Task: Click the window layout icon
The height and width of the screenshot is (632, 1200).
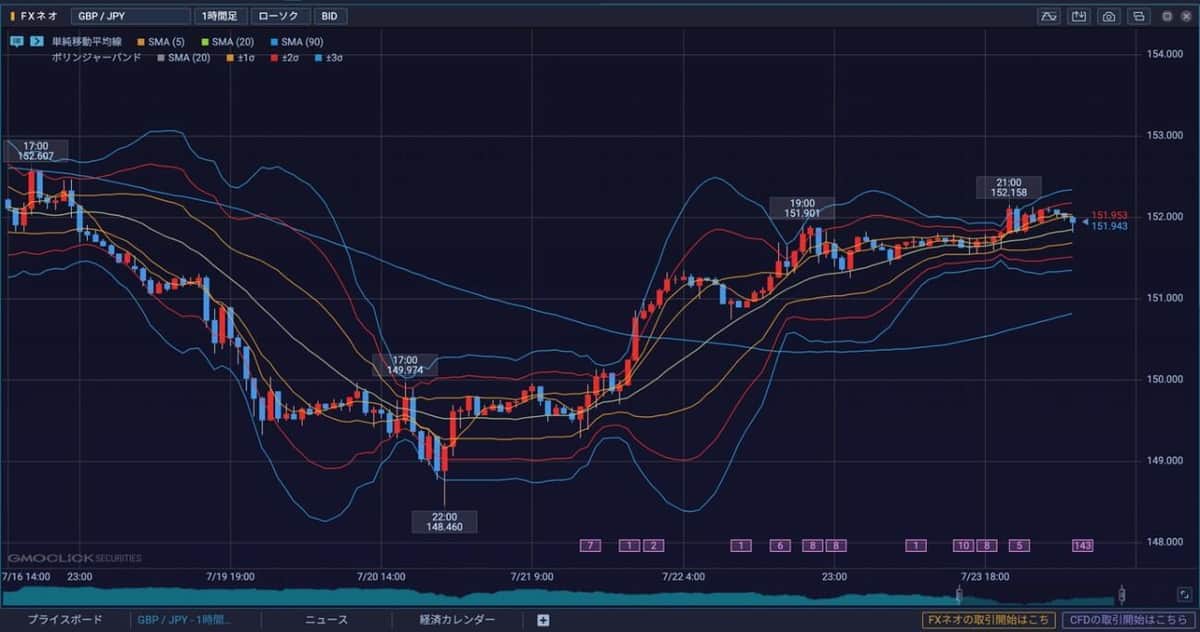Action: pos(1138,16)
